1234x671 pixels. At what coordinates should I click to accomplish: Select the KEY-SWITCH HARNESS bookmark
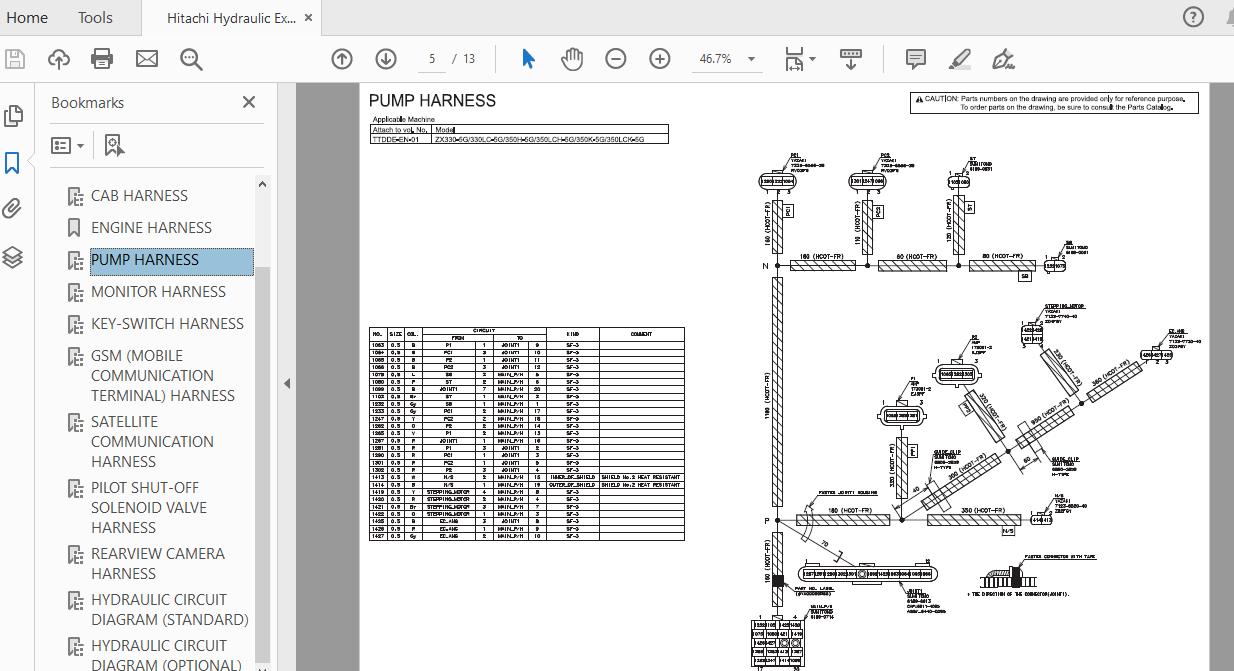coord(167,324)
